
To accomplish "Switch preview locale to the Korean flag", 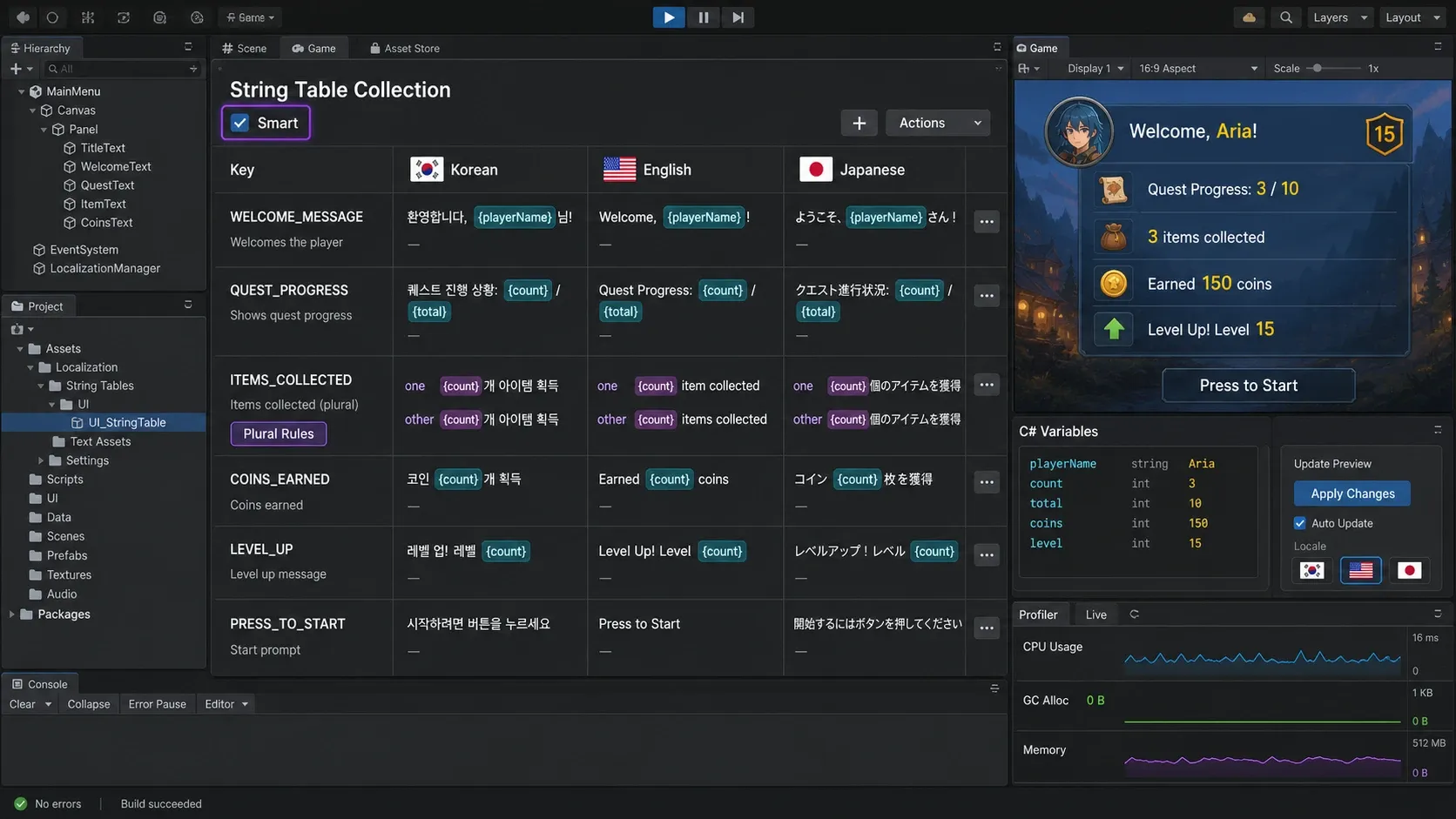I will [1311, 570].
